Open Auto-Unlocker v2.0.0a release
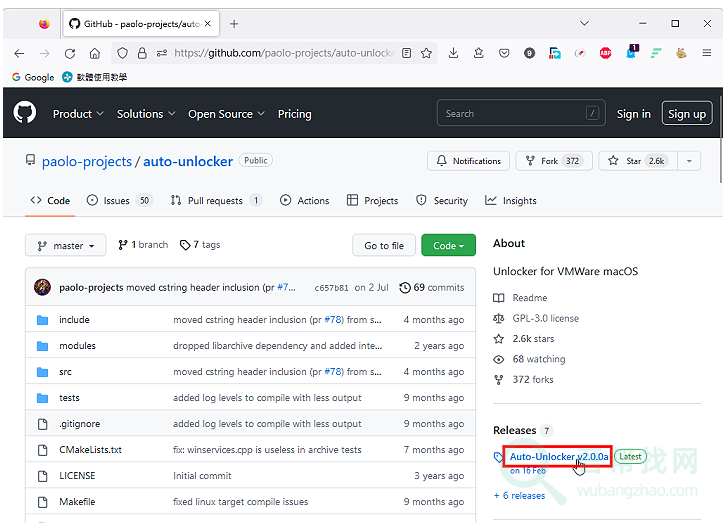 coord(559,456)
